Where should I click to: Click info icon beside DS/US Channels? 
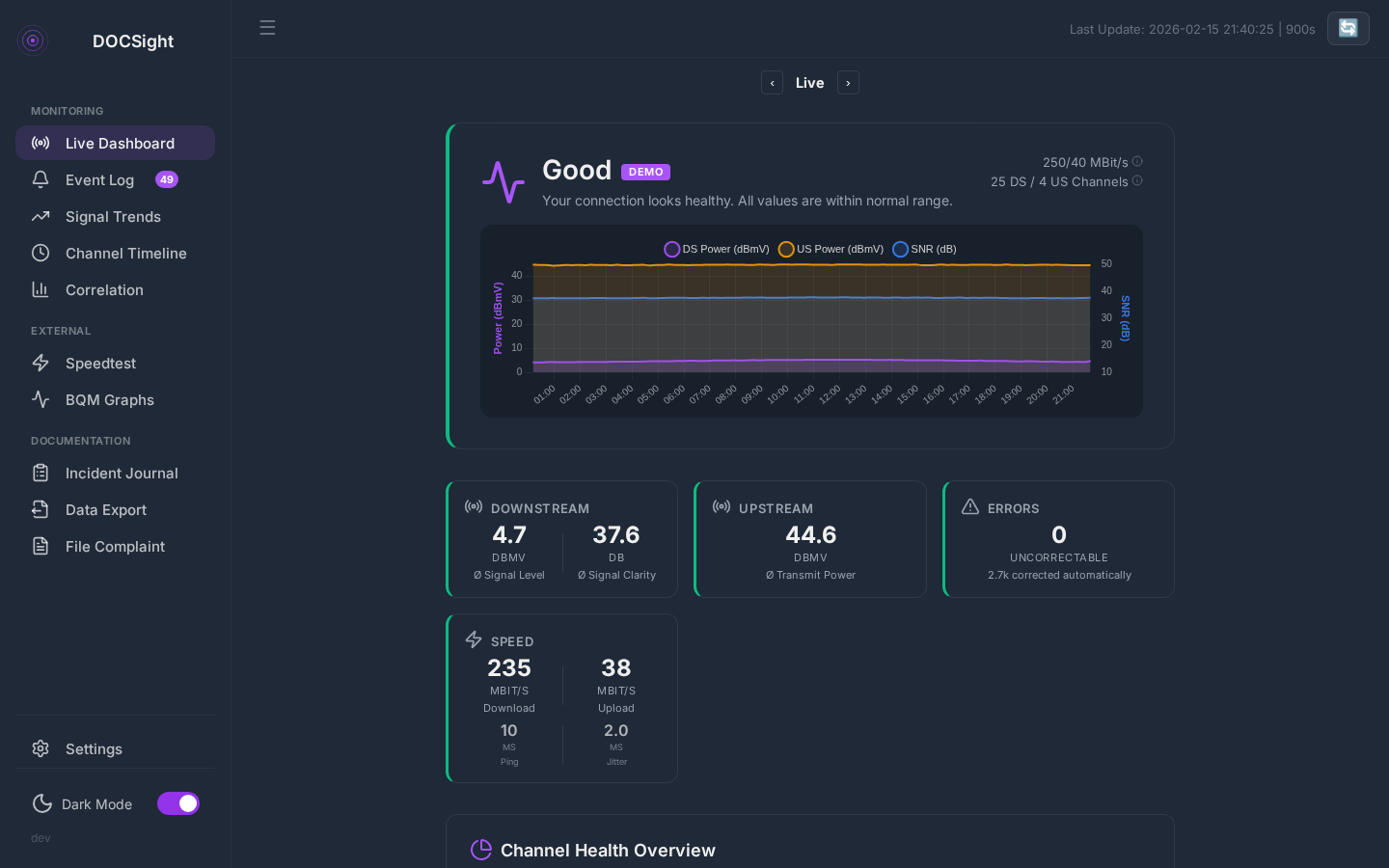coord(1137,181)
